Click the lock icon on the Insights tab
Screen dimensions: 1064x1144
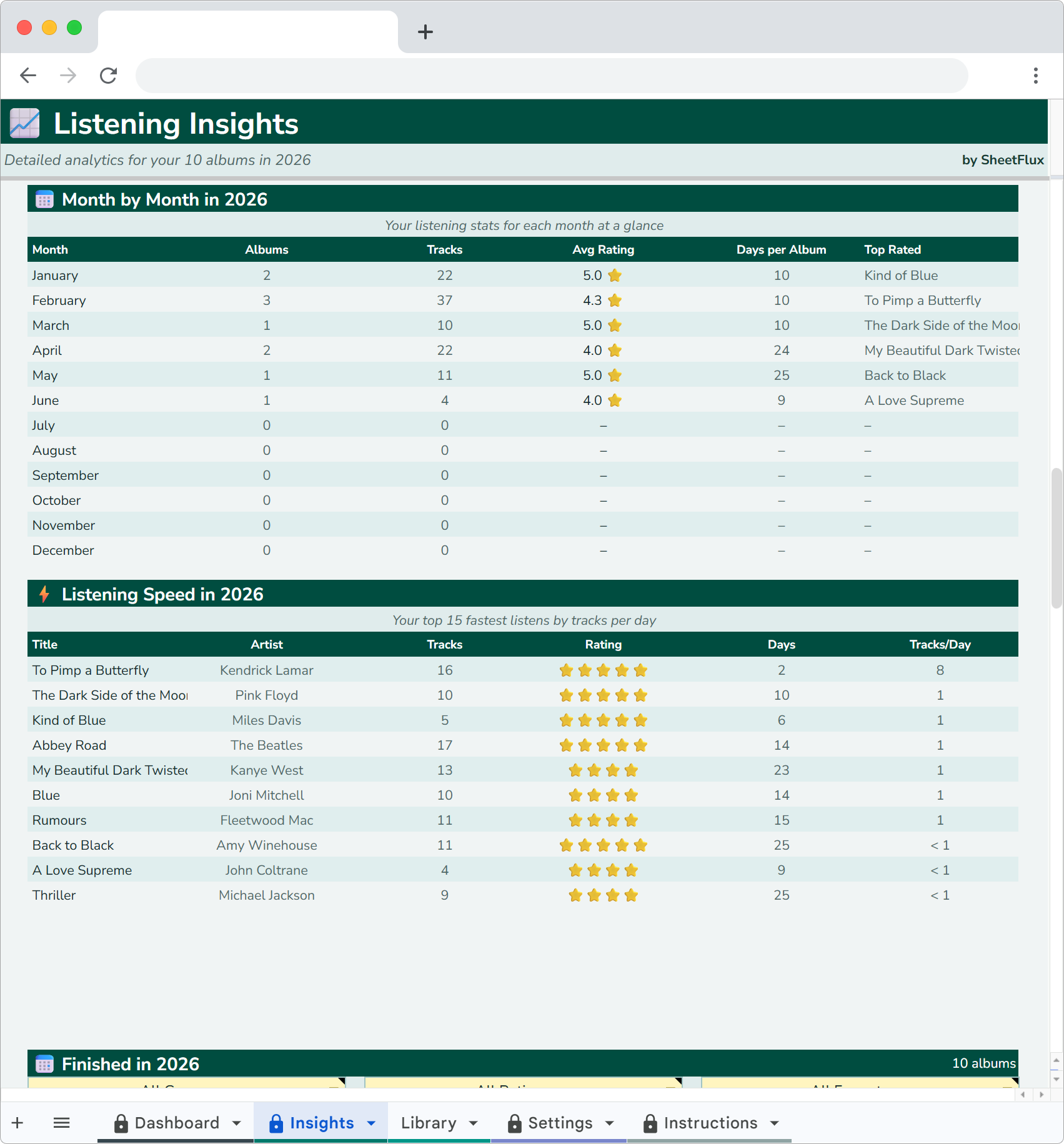coord(275,1123)
